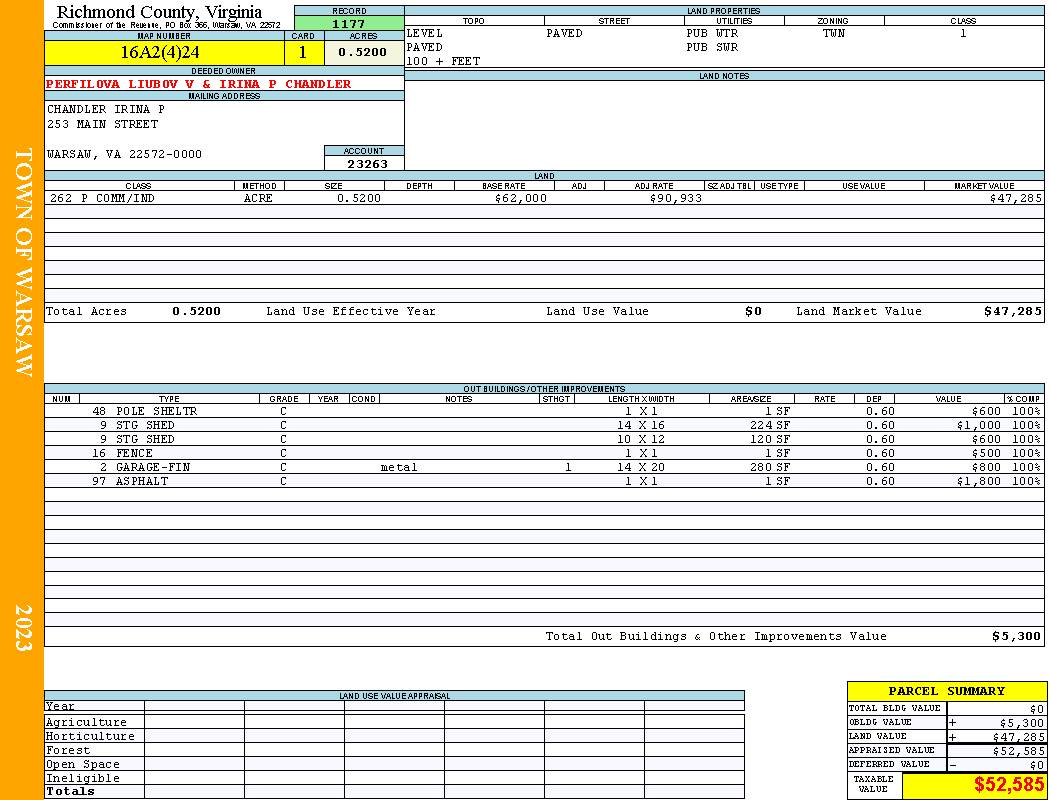Click Land Use Effective Year label

coord(351,311)
